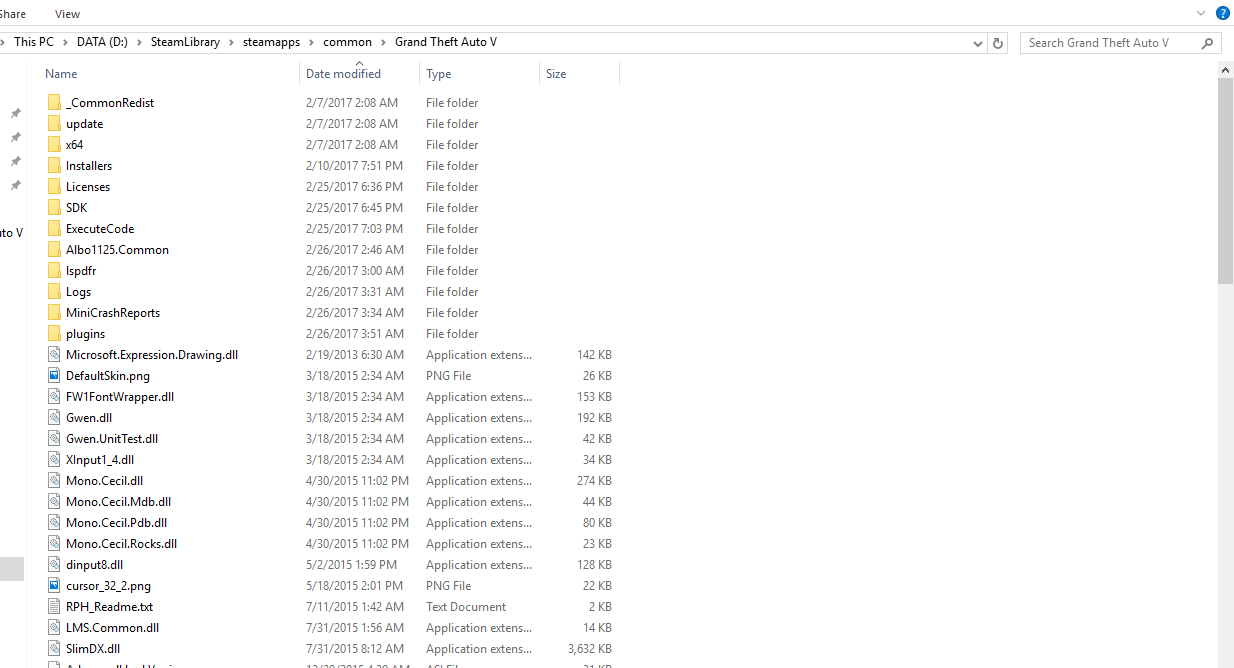Select the ExecuteCode folder icon
The height and width of the screenshot is (668, 1234).
tap(54, 228)
